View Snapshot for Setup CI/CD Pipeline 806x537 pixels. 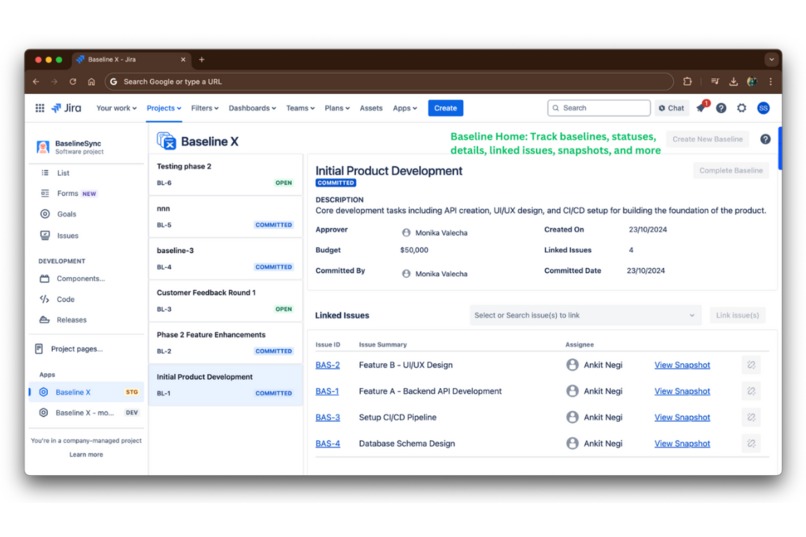682,417
